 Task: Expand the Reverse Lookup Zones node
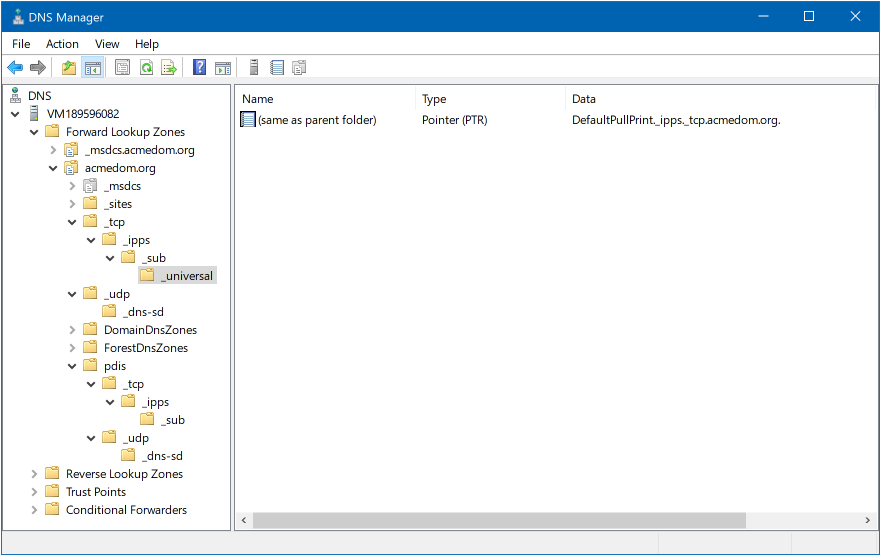click(35, 474)
